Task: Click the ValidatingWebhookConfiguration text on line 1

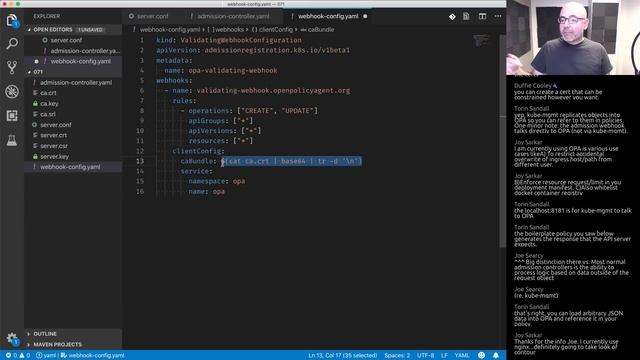Action: pyautogui.click(x=241, y=40)
